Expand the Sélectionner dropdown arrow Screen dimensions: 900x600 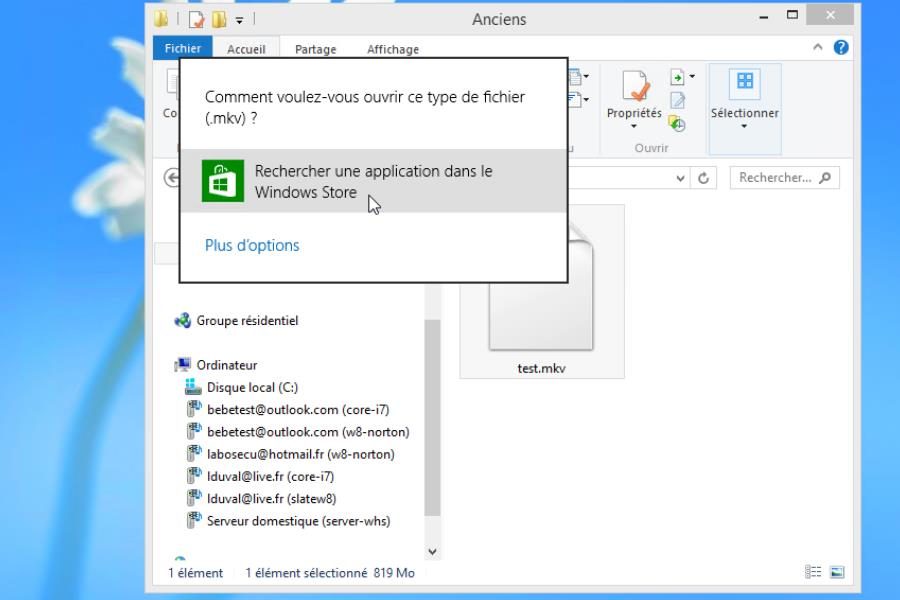click(x=744, y=127)
